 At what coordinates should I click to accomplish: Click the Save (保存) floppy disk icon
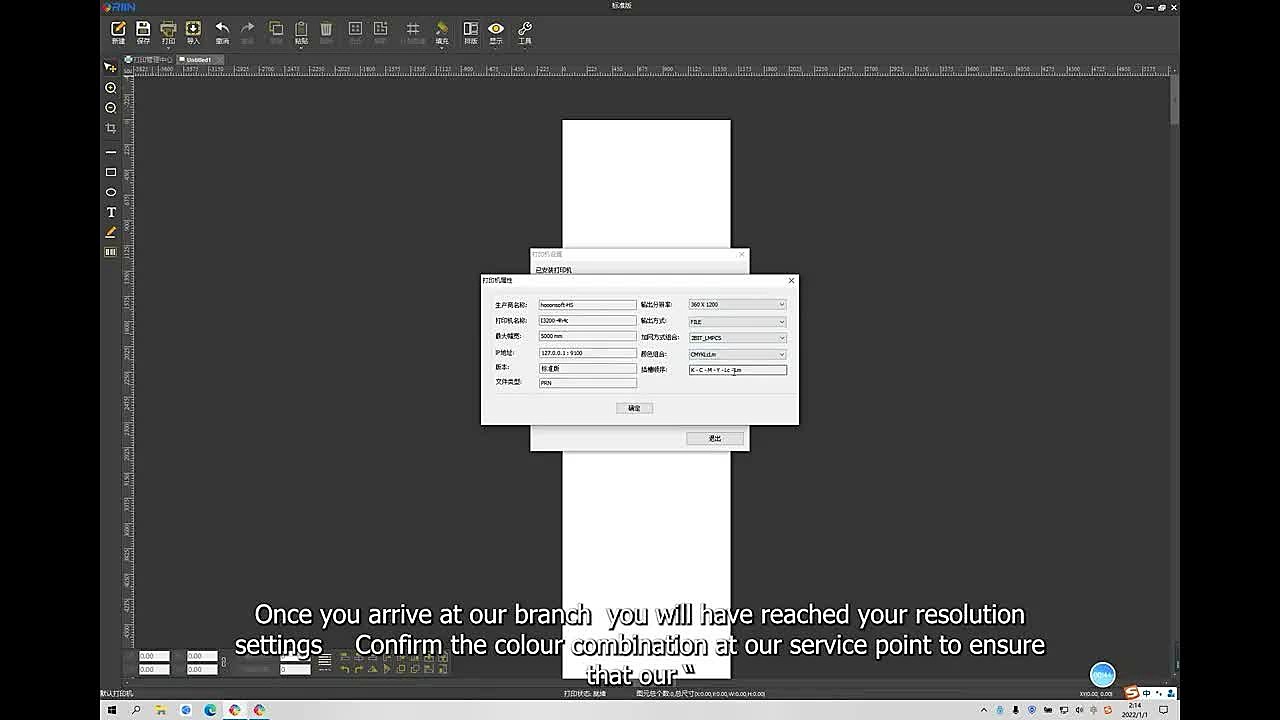tap(143, 32)
